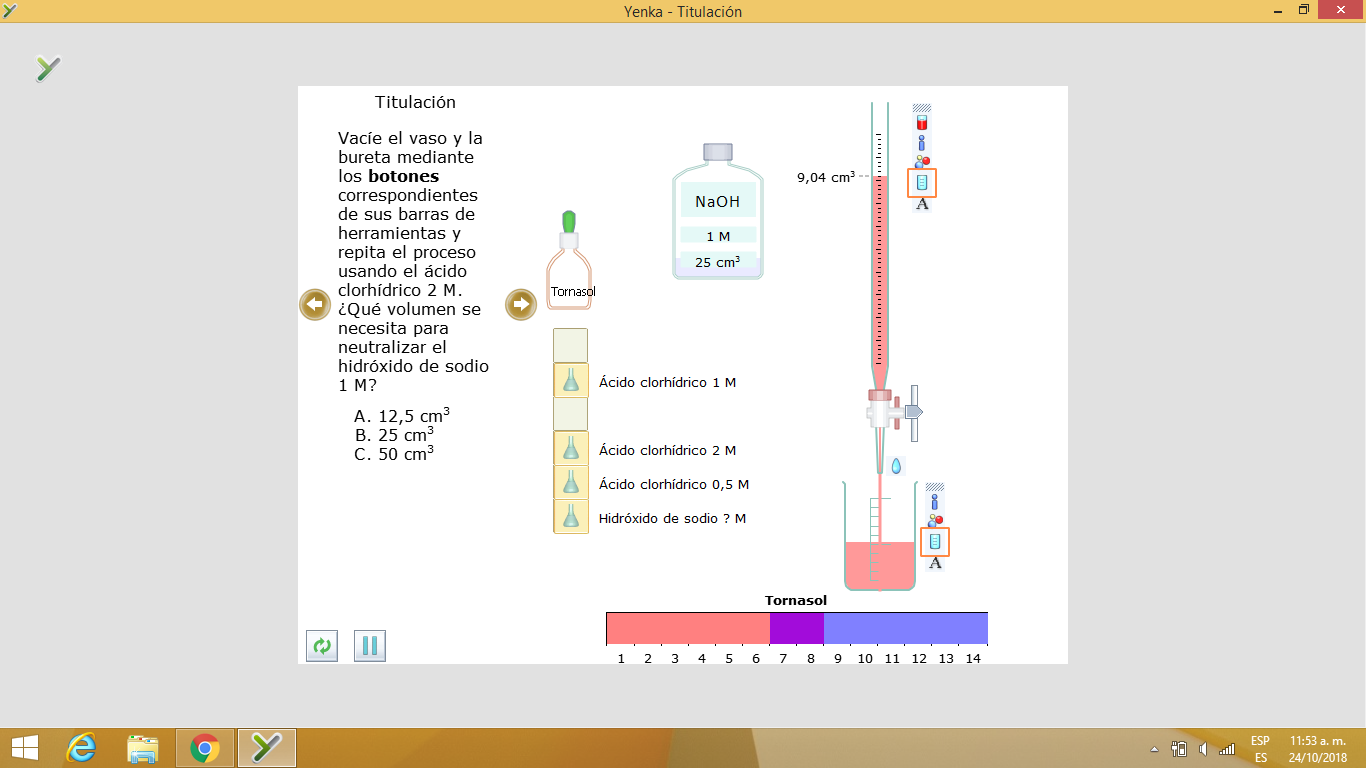This screenshot has width=1366, height=768.
Task: Click the empty burette contents icon
Action: (921, 122)
